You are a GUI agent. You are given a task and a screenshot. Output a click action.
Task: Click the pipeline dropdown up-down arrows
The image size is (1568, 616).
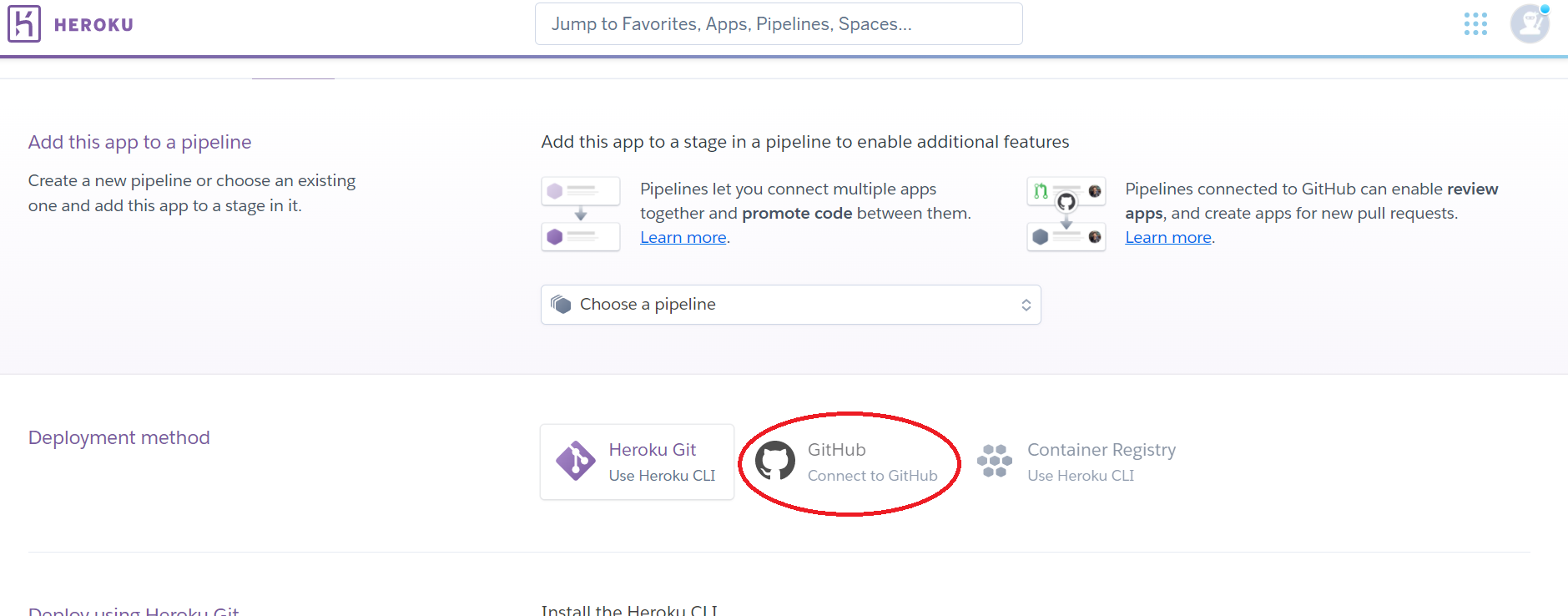(1026, 305)
